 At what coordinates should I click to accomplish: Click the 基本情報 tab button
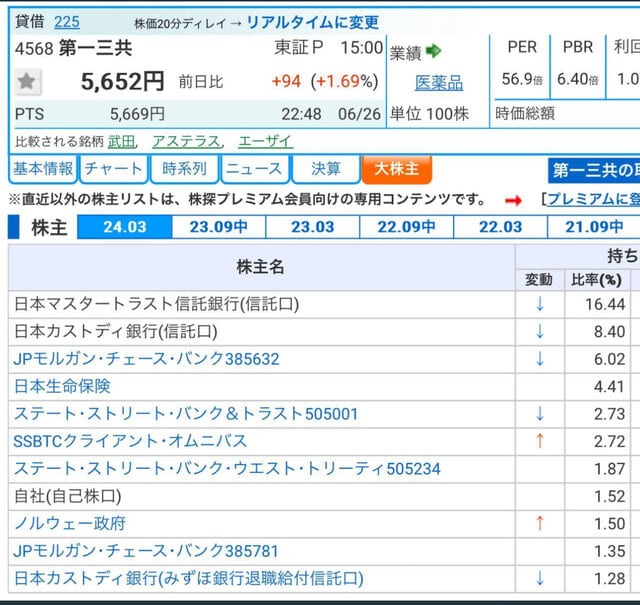[43, 169]
